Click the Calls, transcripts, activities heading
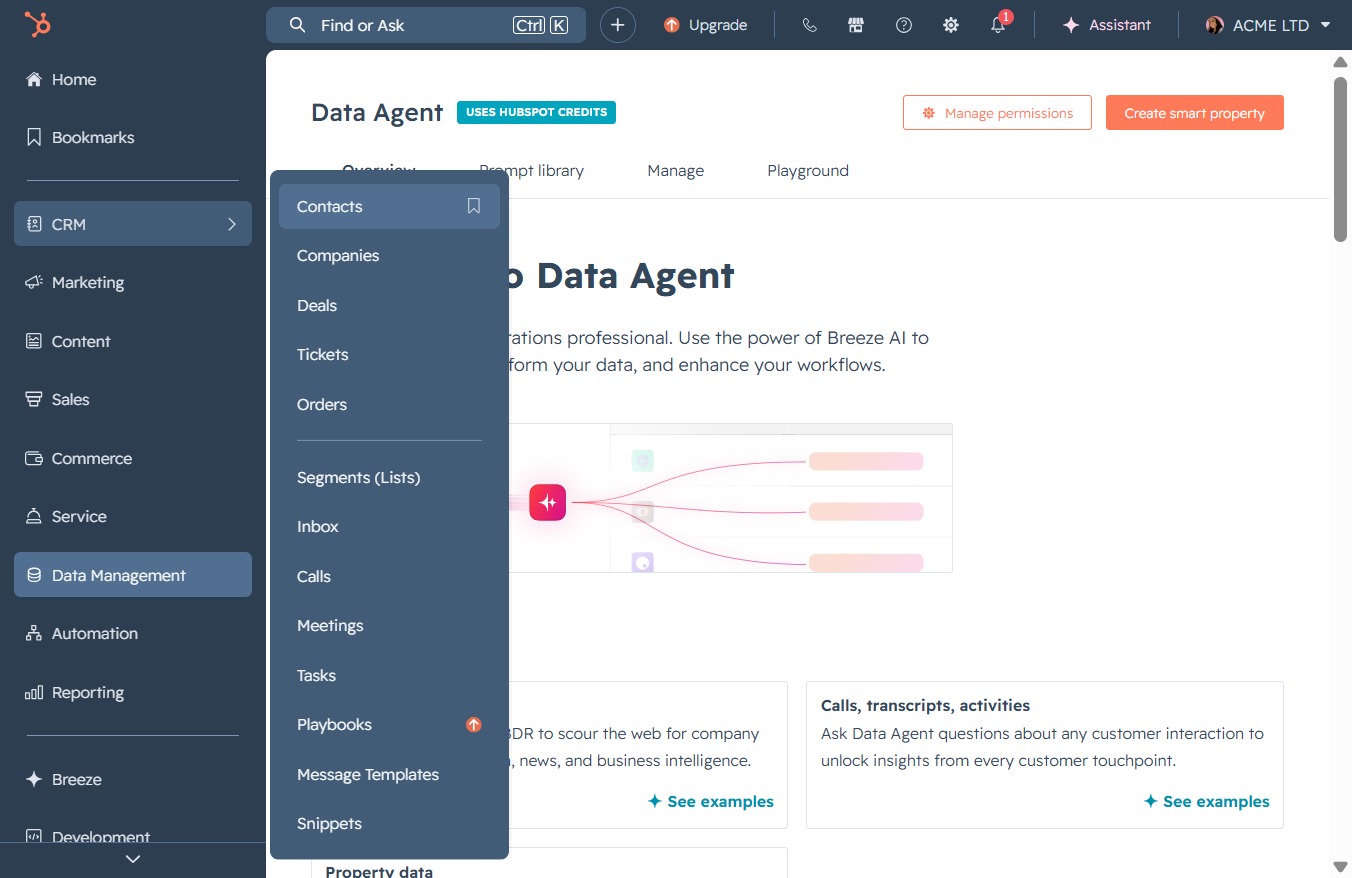The width and height of the screenshot is (1352, 878). tap(925, 705)
